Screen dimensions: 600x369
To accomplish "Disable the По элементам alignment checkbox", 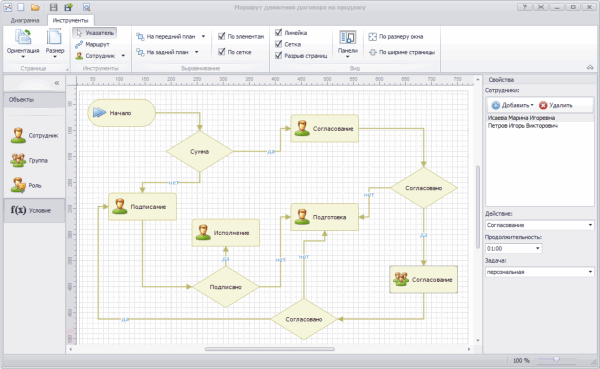I will (221, 36).
